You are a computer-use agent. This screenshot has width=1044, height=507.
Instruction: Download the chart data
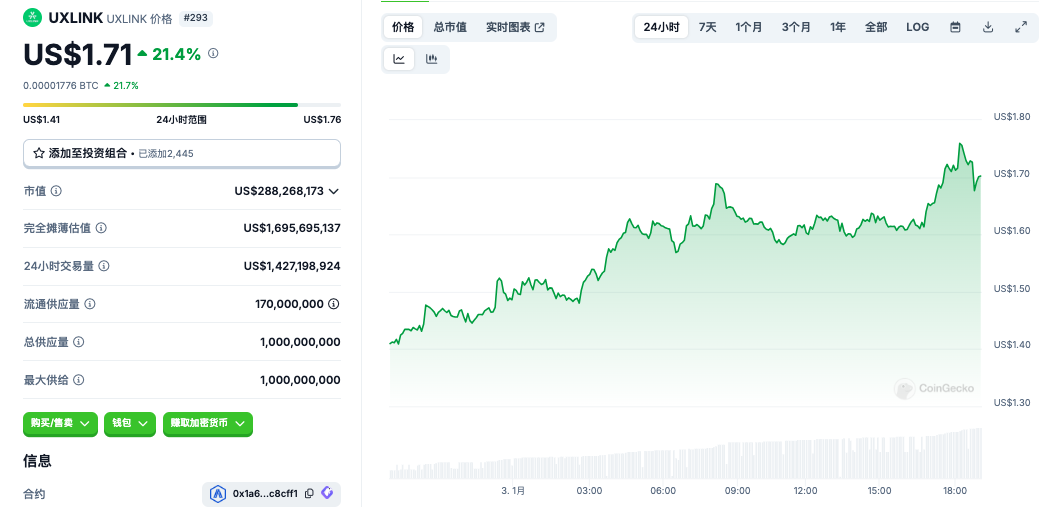988,27
